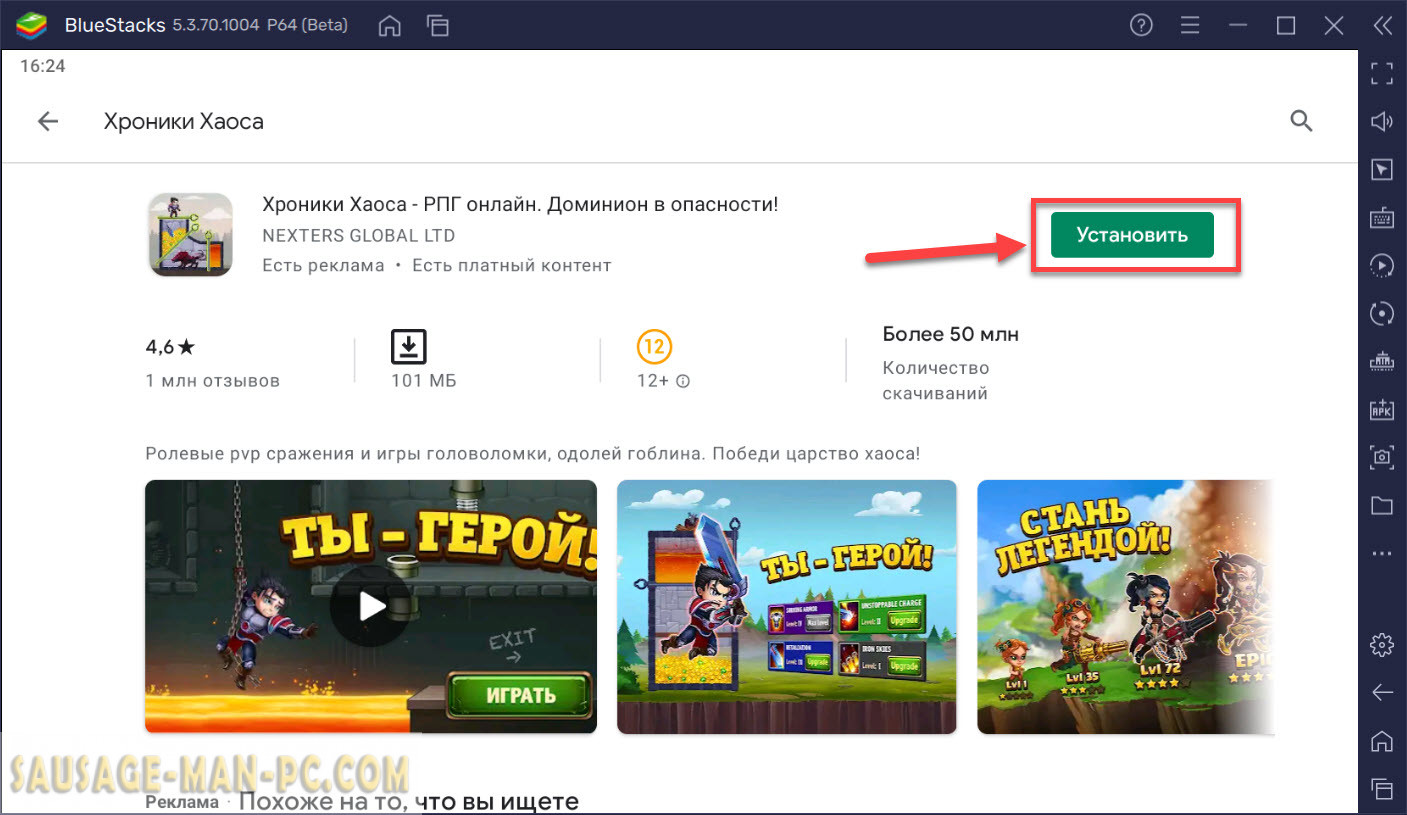Click the Android home button in sidebar
The width and height of the screenshot is (1407, 815).
pos(1382,740)
